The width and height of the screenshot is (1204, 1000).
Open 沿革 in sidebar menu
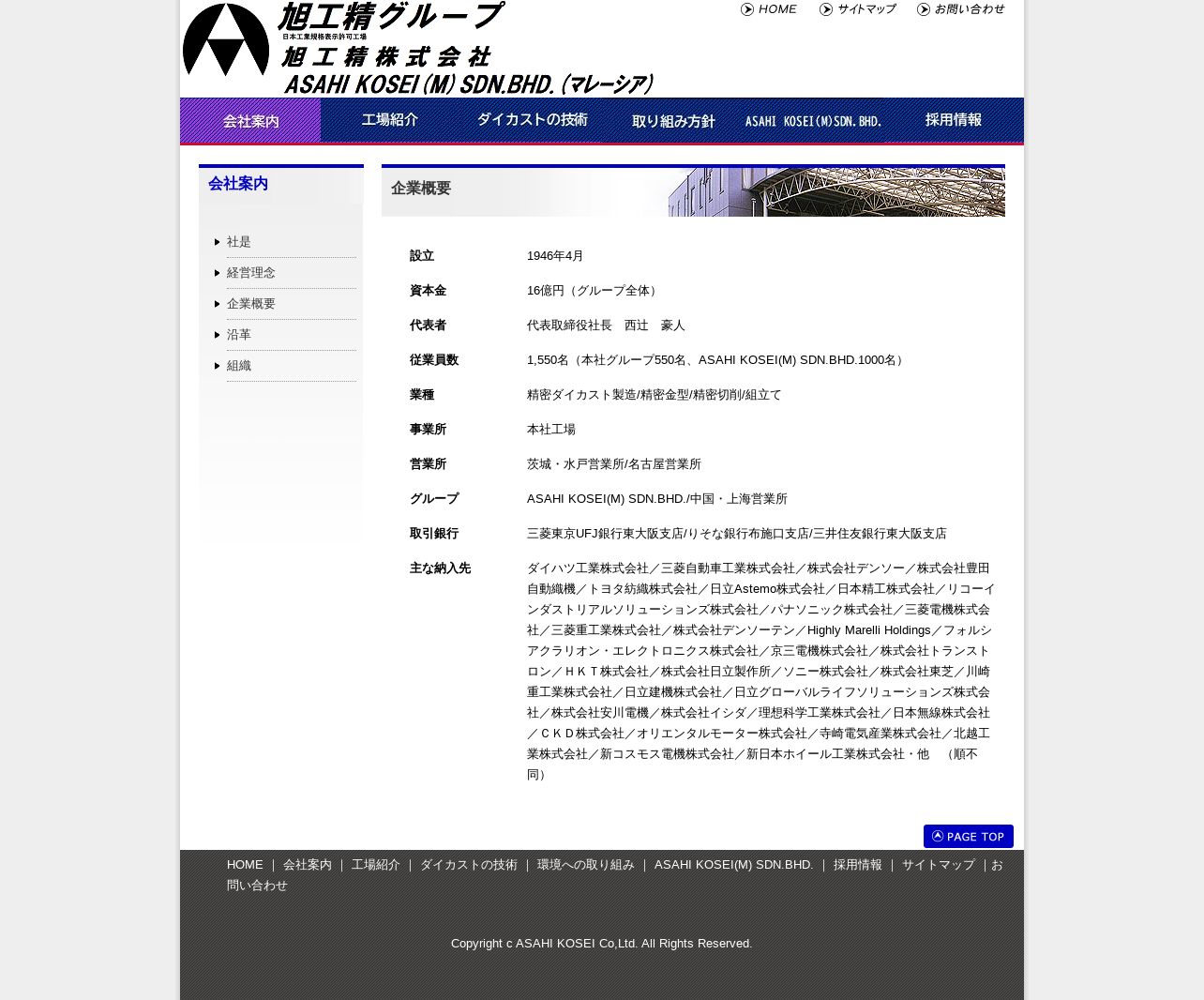(x=239, y=335)
